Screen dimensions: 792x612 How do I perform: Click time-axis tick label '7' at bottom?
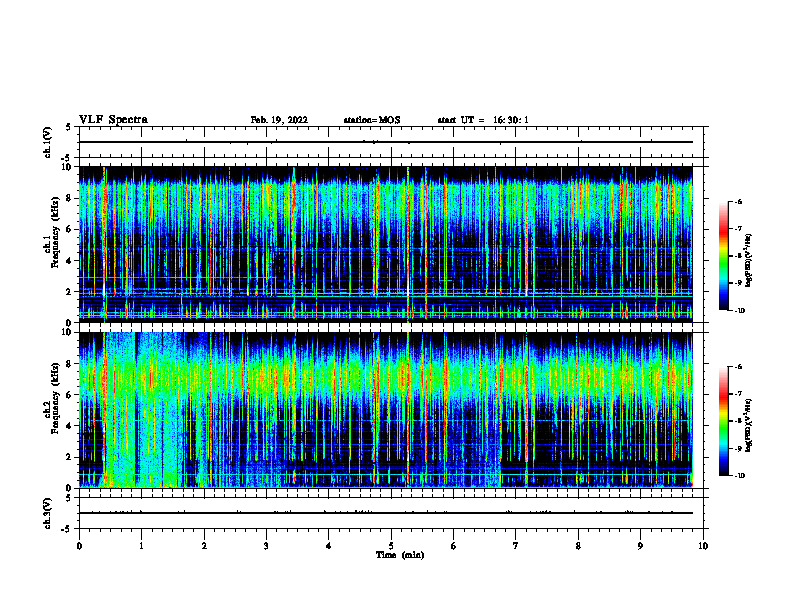point(516,546)
